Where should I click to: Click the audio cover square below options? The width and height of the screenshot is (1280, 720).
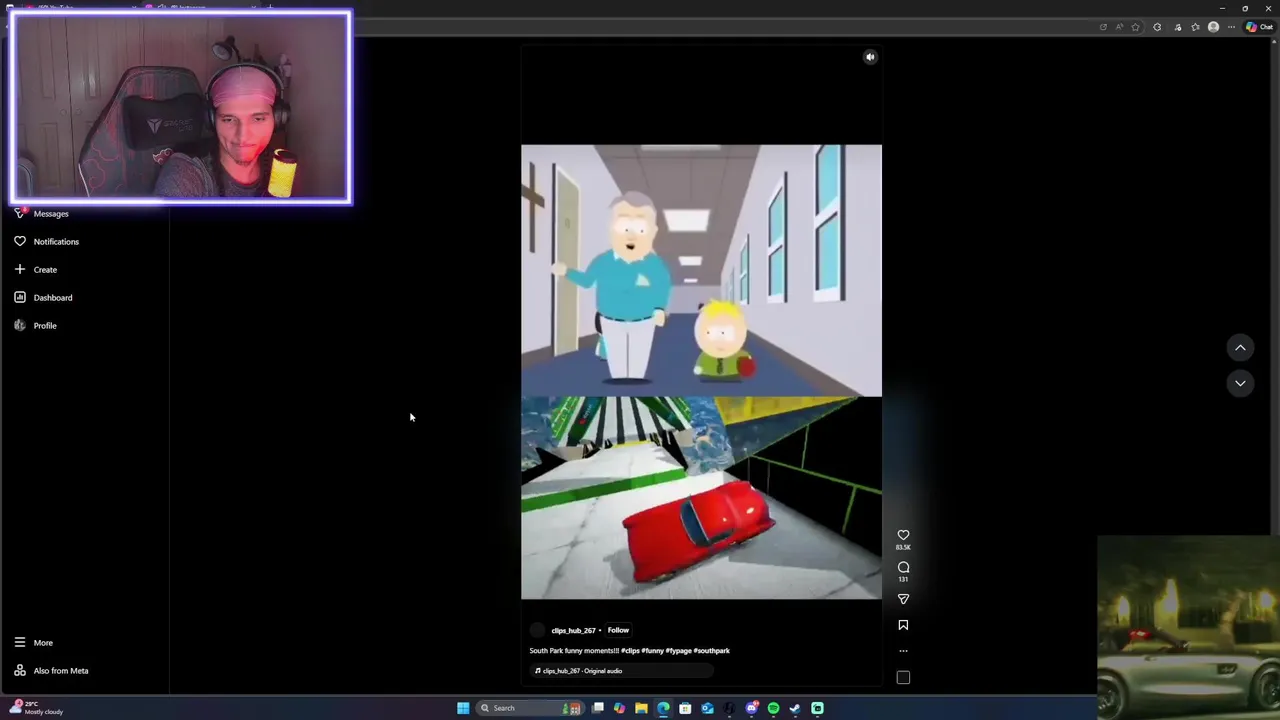903,677
